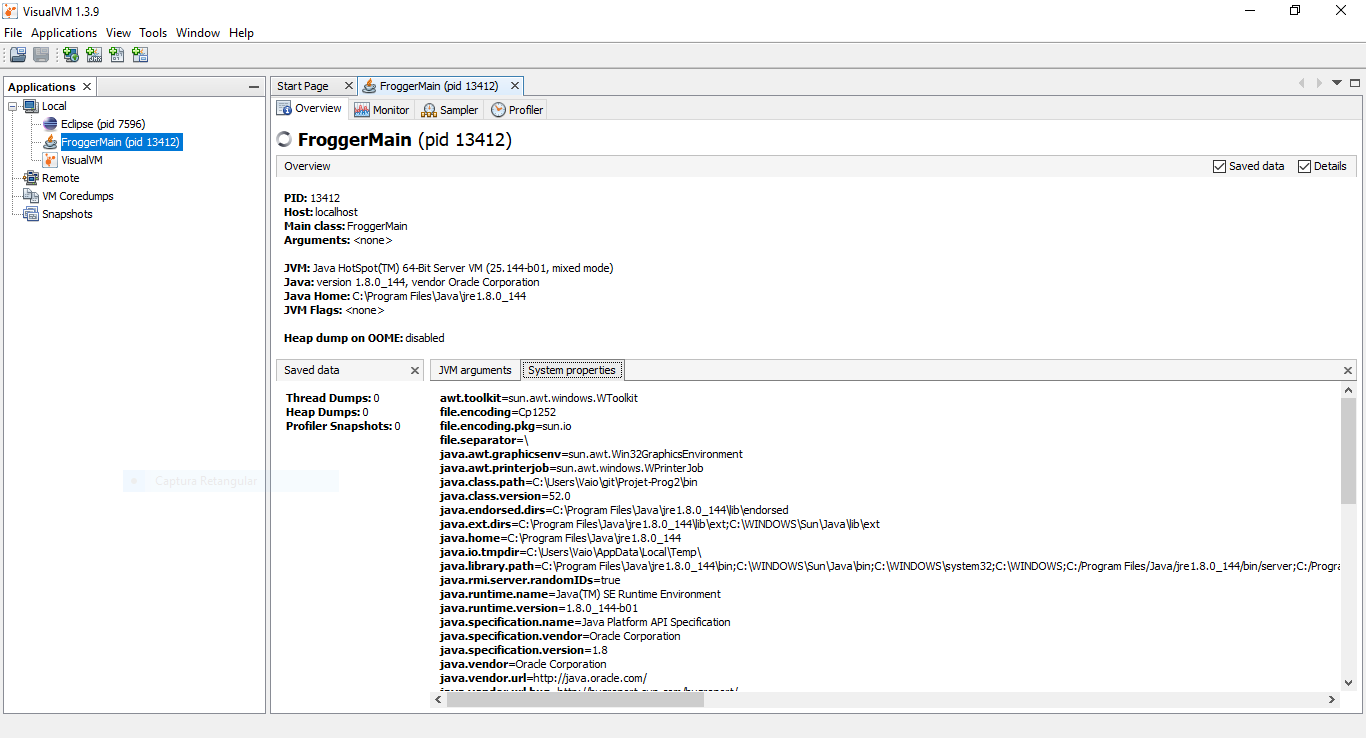Image resolution: width=1366 pixels, height=738 pixels.
Task: Click the Add Remote Host toolbar icon
Action: [x=71, y=55]
